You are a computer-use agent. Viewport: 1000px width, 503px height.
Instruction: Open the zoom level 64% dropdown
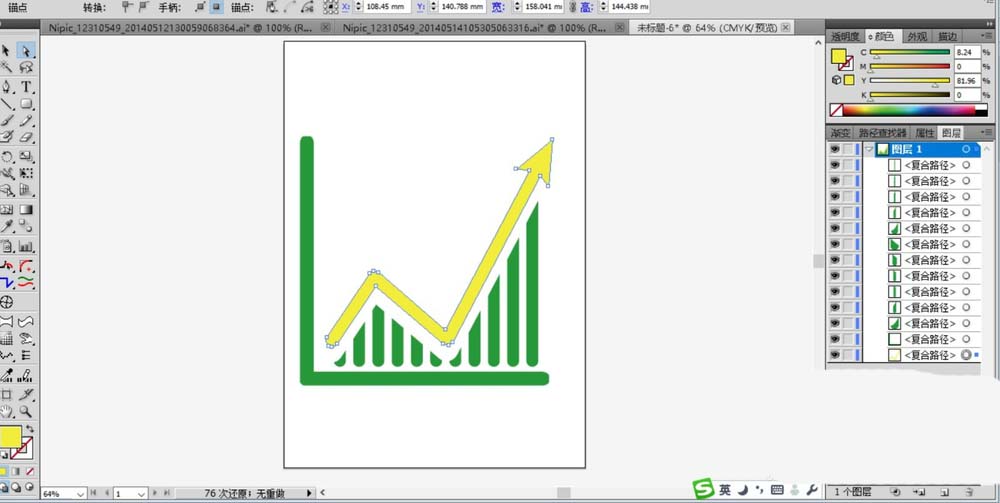(80, 493)
